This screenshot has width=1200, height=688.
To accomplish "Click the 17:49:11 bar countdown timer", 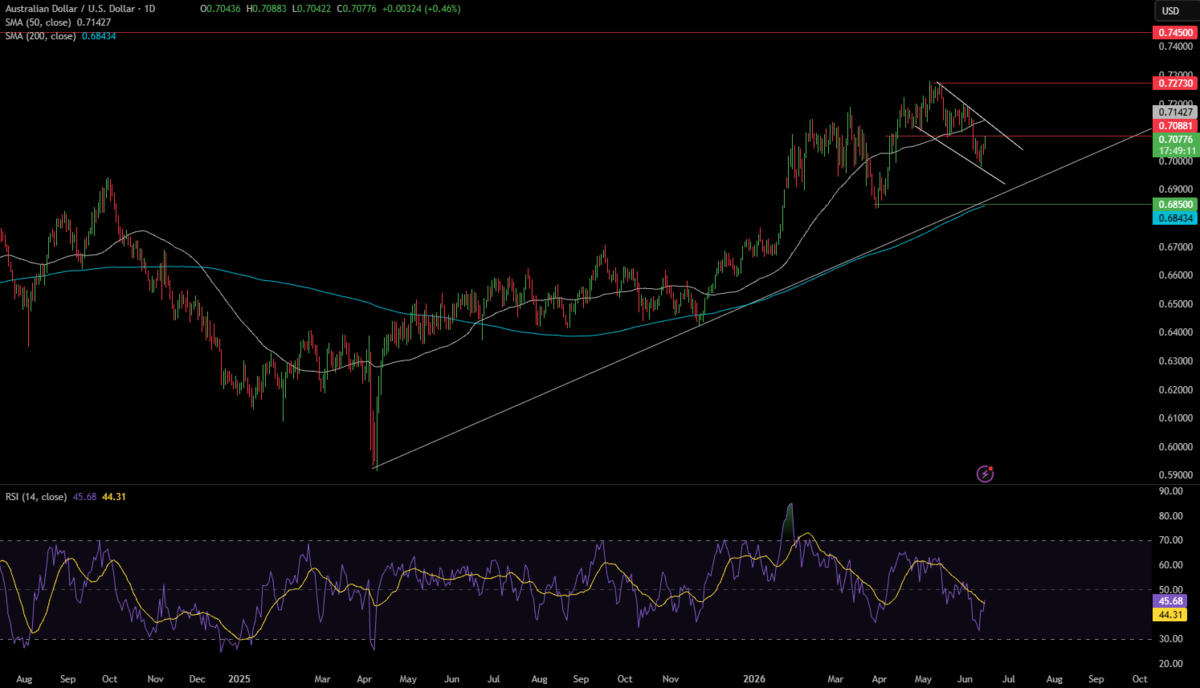I will 1176,150.
